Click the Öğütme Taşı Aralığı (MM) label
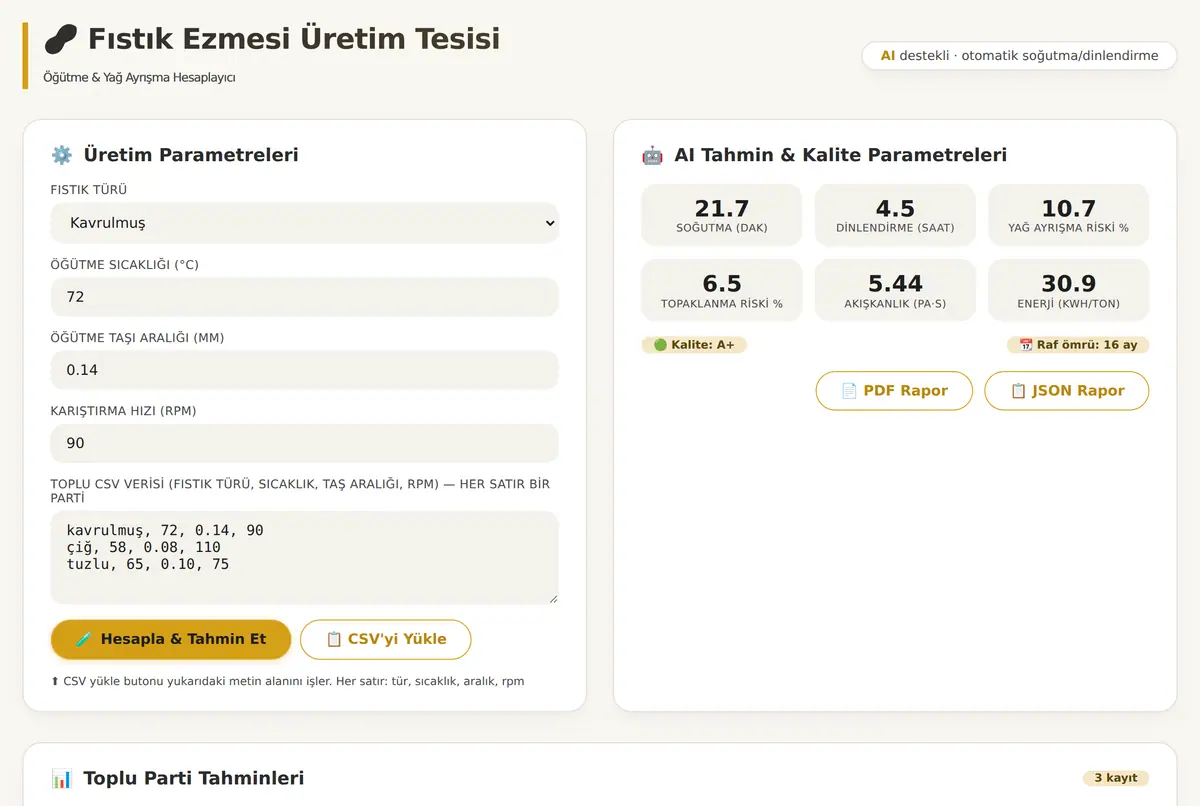Image resolution: width=1200 pixels, height=806 pixels. 138,338
